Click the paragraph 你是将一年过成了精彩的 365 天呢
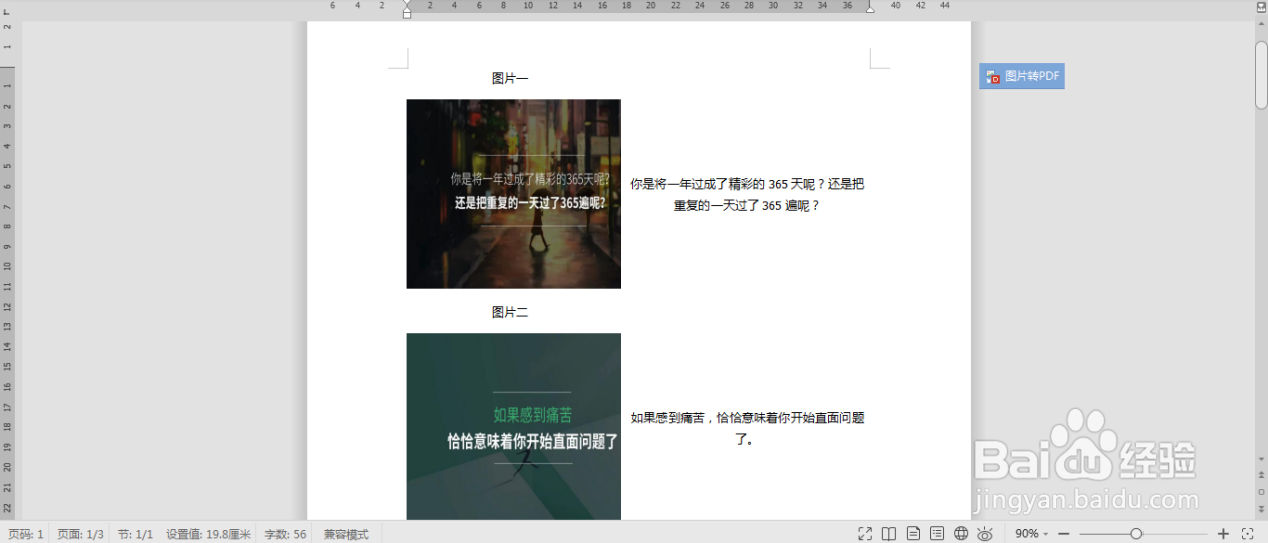The image size is (1268, 543). tap(747, 195)
